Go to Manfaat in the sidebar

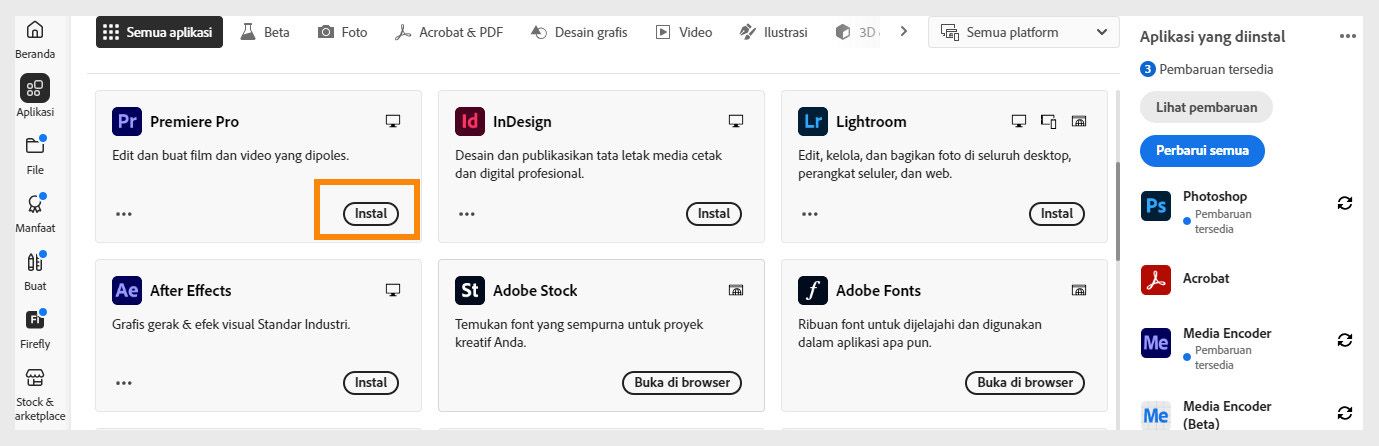35,212
